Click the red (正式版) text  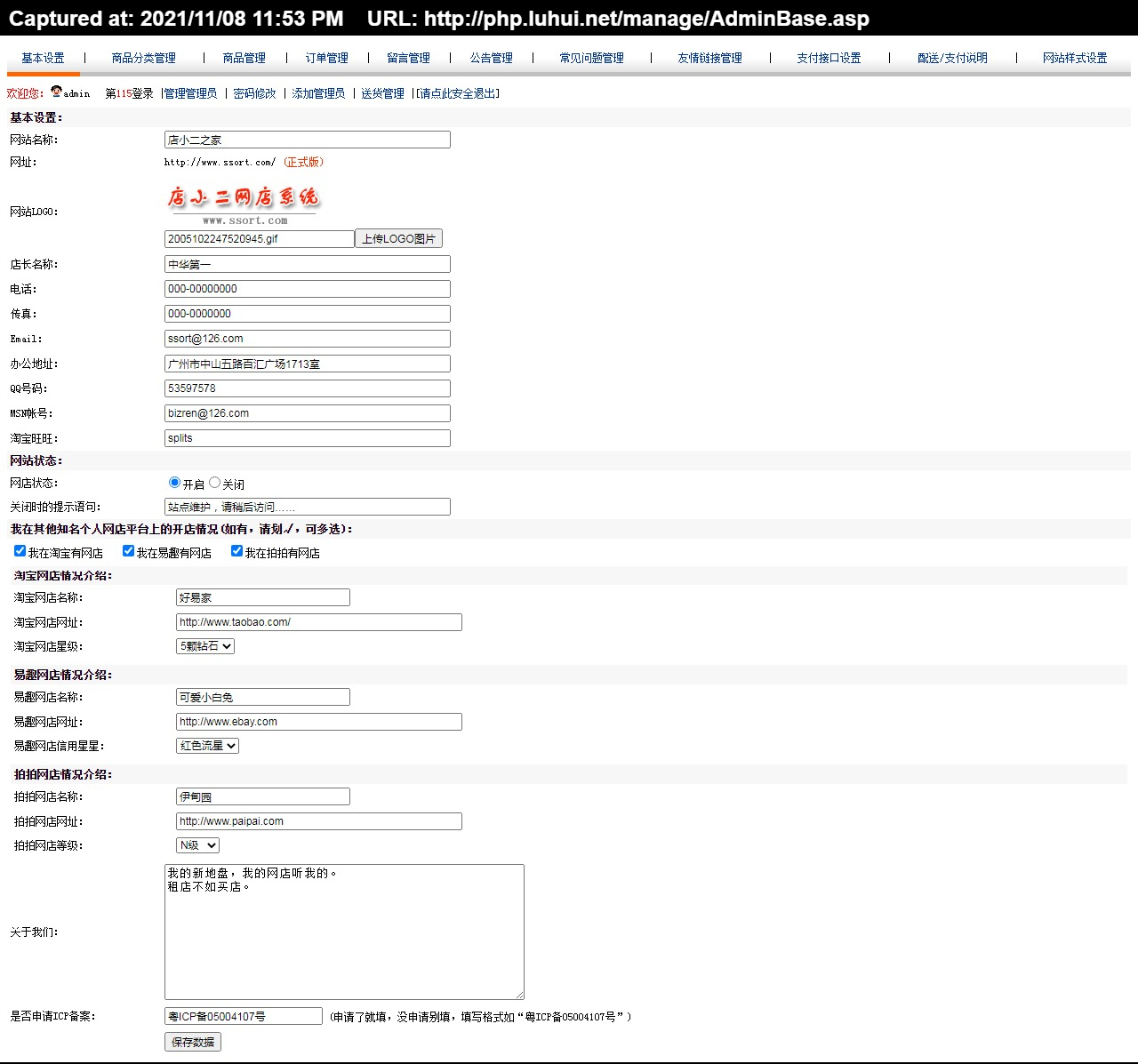click(x=304, y=163)
